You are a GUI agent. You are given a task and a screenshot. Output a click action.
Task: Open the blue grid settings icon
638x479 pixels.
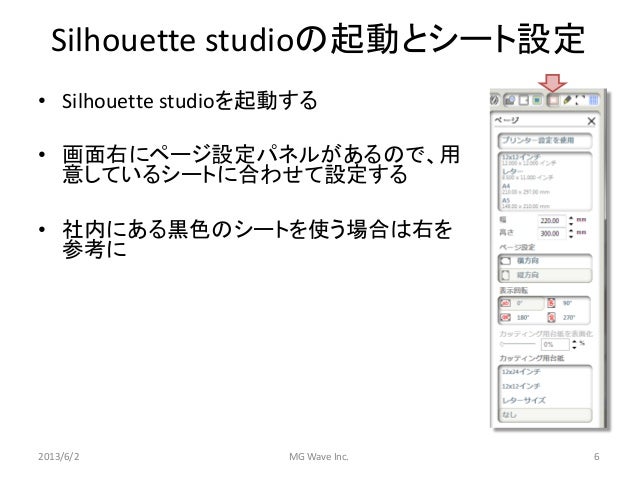click(594, 100)
